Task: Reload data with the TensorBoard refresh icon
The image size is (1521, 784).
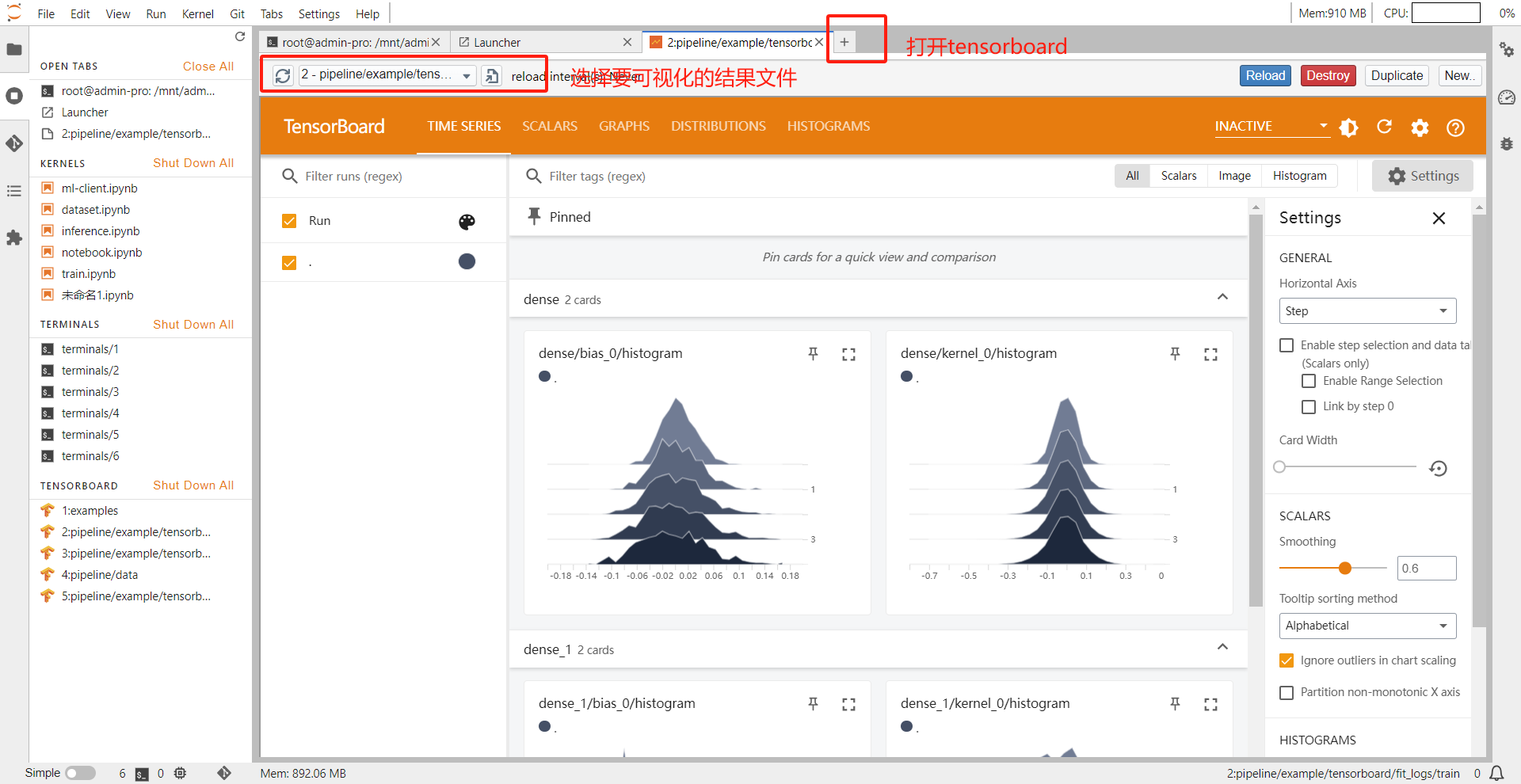Action: [x=1385, y=127]
